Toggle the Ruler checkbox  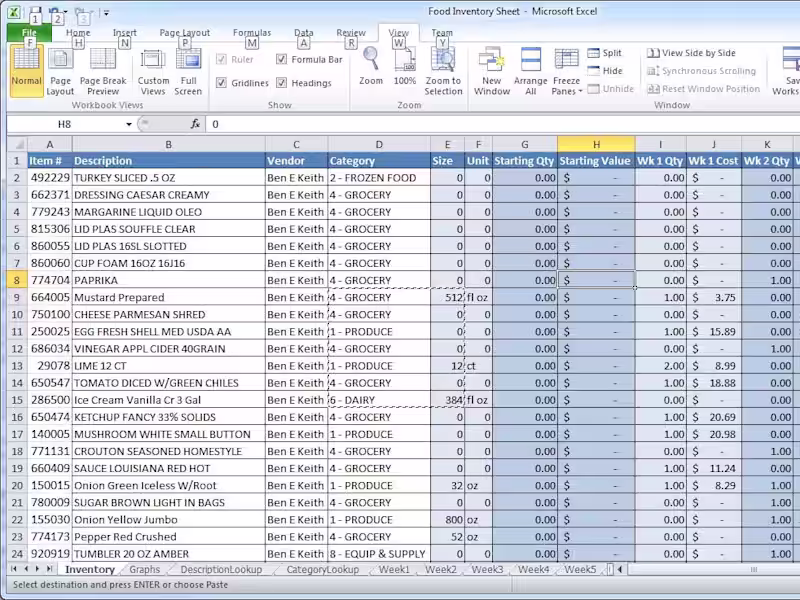tap(221, 60)
